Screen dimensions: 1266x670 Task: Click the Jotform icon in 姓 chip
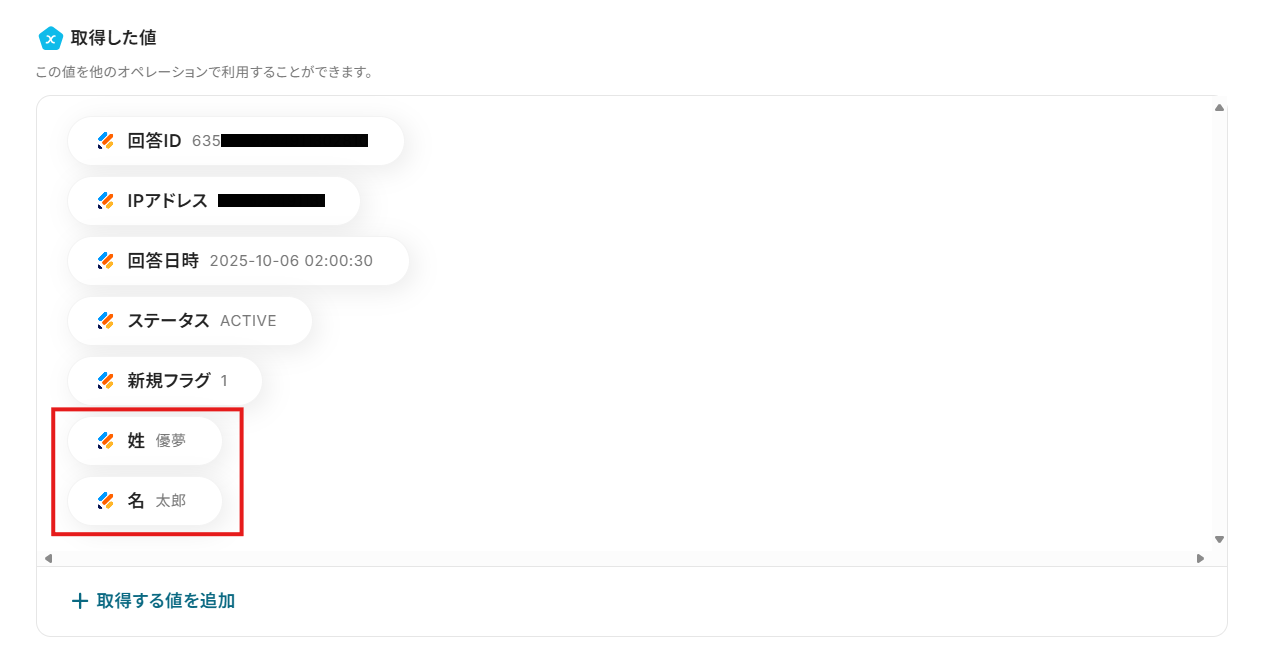[x=106, y=441]
